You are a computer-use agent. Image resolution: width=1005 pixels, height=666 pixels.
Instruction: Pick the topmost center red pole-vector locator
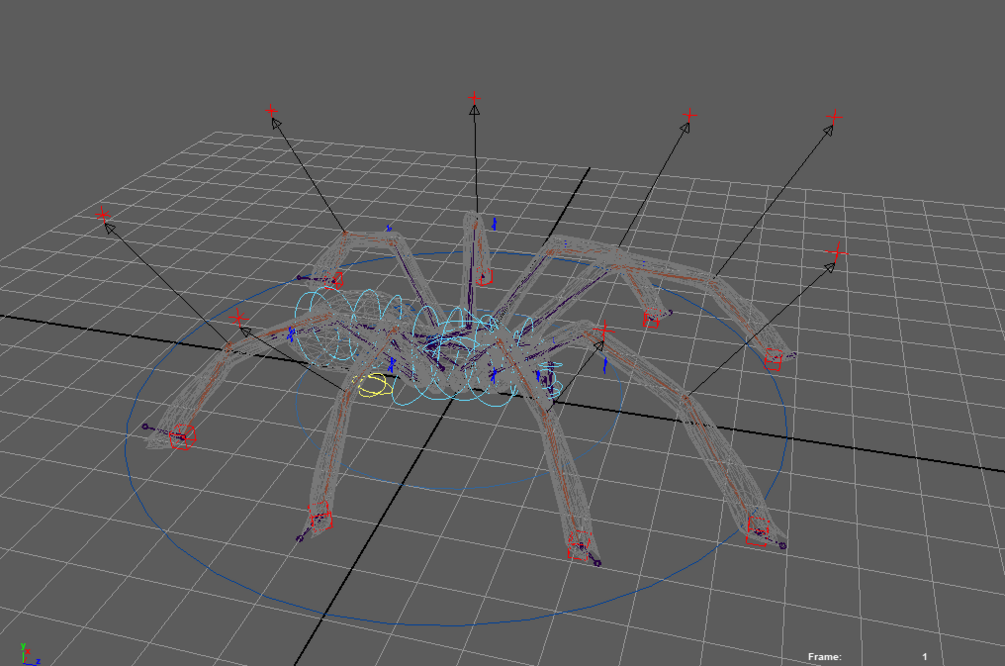pos(474,99)
